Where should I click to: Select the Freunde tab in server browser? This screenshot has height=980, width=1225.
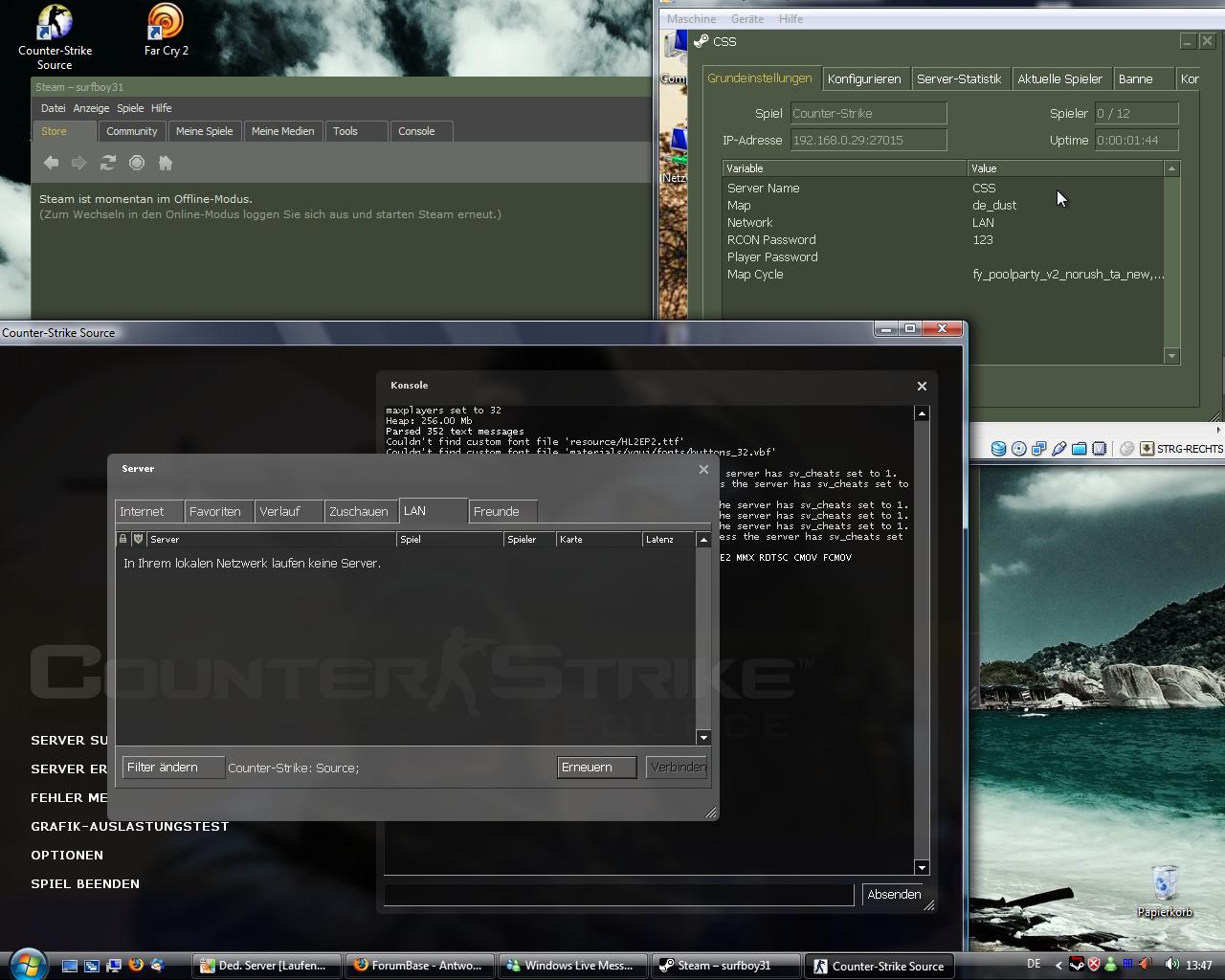[502, 511]
